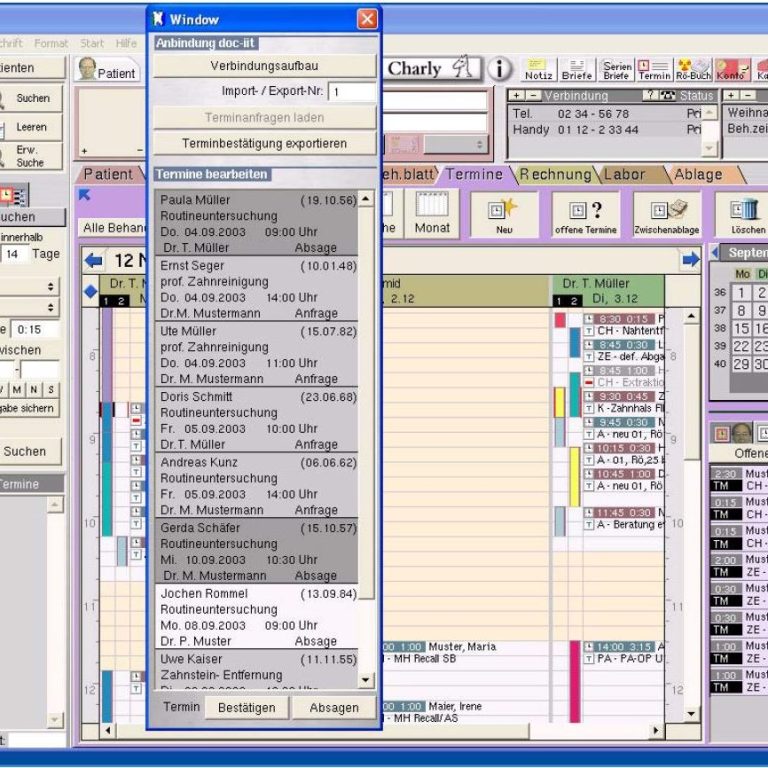Click the Verbindungsaufbau button
Viewport: 768px width, 768px height.
coord(264,66)
